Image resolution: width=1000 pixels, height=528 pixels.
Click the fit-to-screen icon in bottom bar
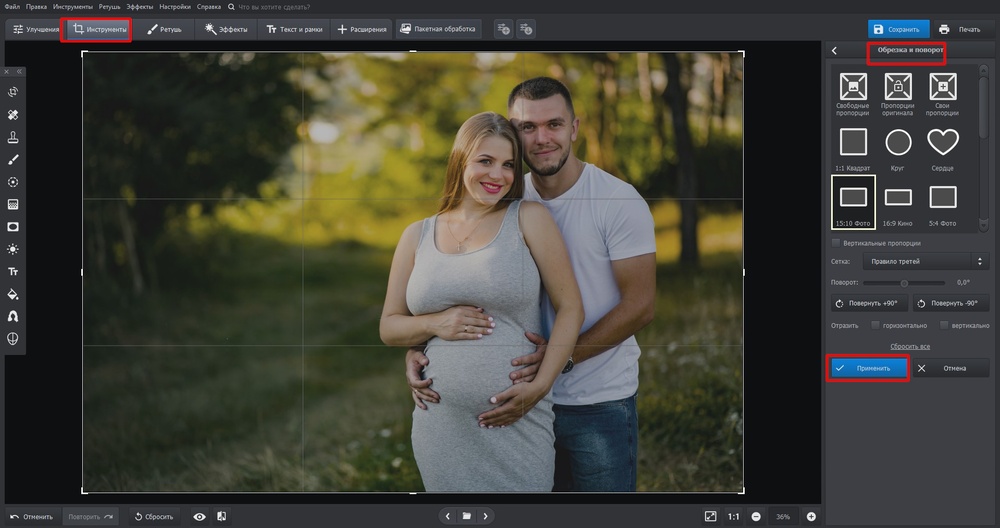(x=710, y=516)
